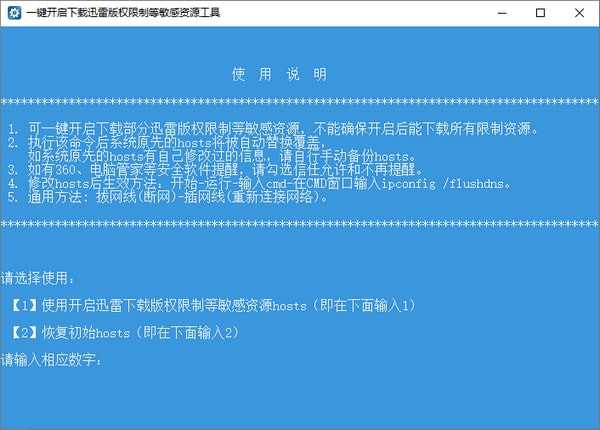Maximize the console window
Image resolution: width=600 pixels, height=430 pixels.
[540, 13]
